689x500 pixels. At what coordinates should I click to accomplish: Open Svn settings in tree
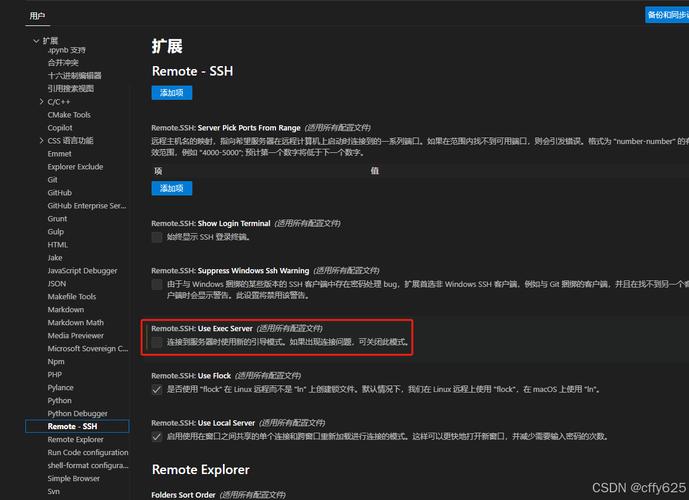[54, 491]
